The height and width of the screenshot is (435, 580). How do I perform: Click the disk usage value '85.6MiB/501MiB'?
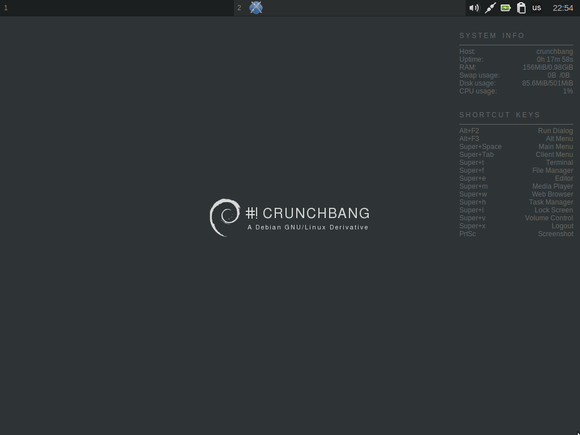[547, 83]
